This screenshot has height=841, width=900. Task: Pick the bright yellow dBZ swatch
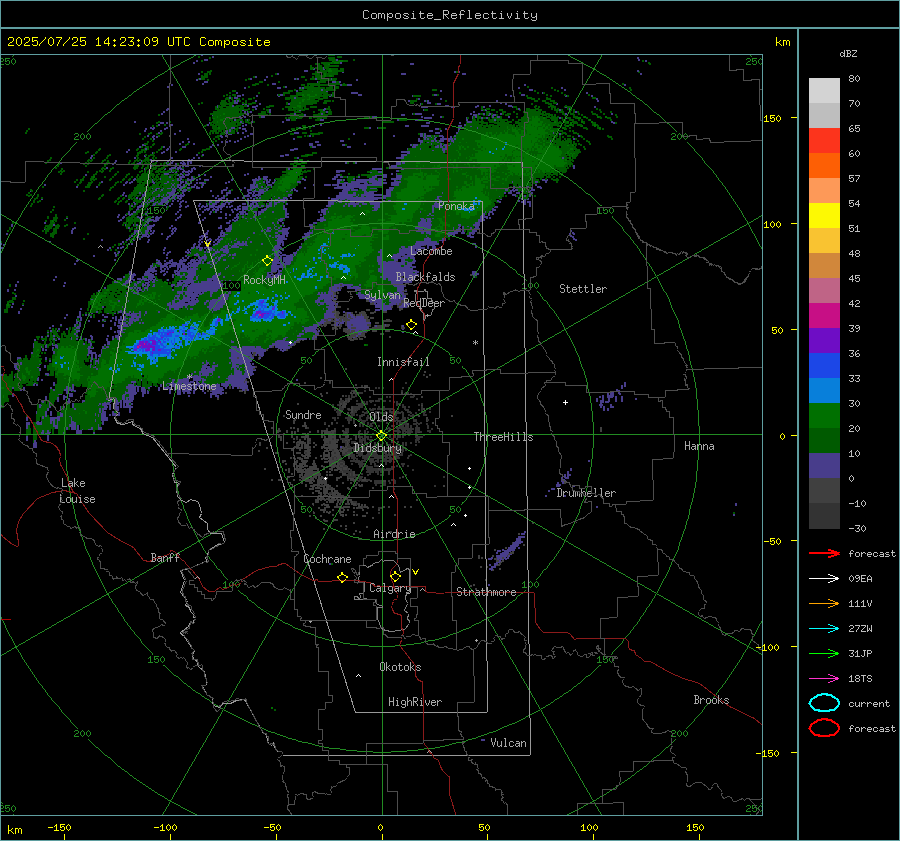824,216
